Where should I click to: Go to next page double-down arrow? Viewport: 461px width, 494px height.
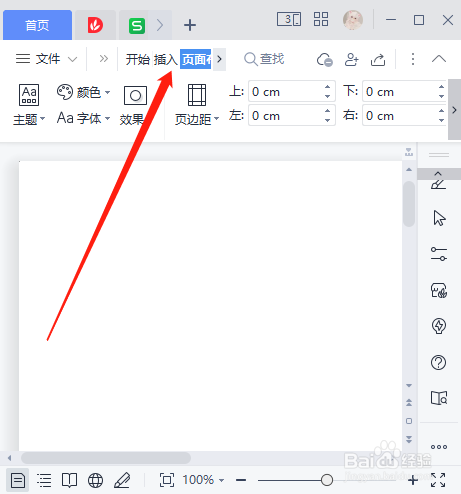409,439
